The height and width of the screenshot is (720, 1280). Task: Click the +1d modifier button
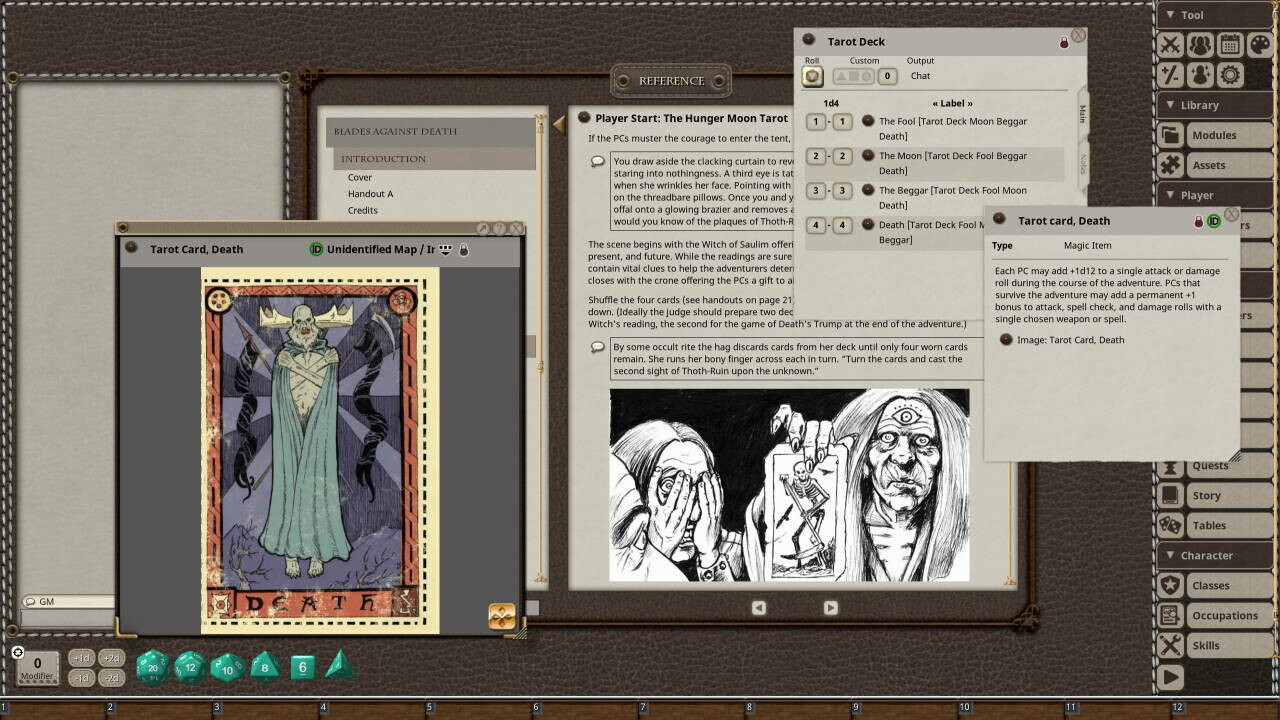(x=82, y=658)
